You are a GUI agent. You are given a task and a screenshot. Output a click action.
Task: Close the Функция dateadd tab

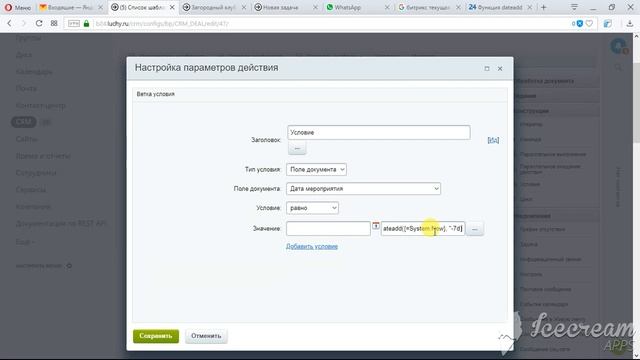(x=529, y=7)
